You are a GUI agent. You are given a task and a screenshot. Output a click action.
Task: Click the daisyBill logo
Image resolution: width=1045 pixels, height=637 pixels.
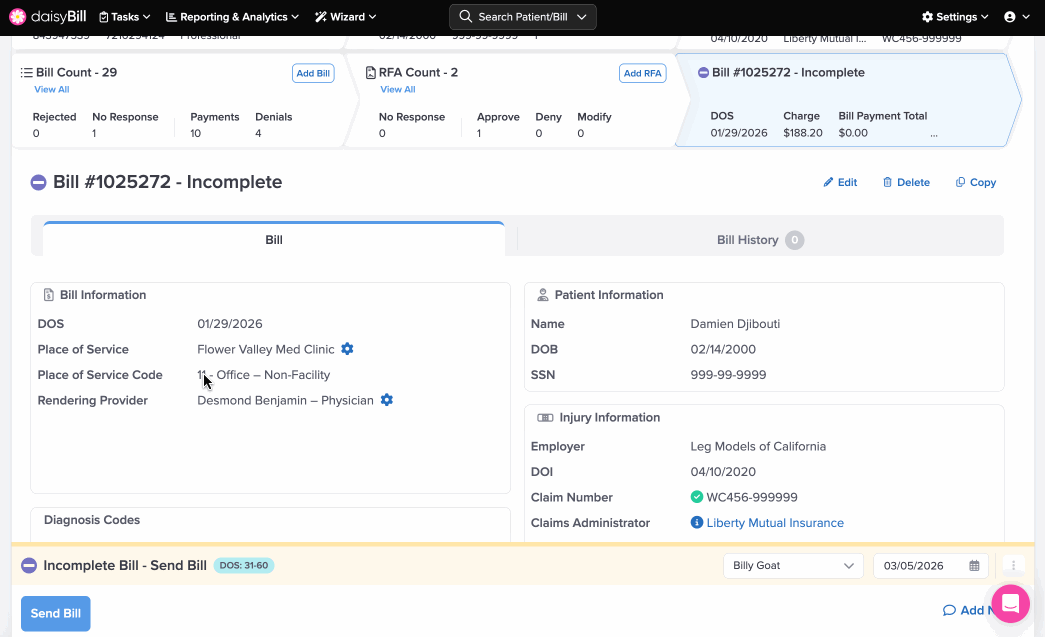pos(47,17)
